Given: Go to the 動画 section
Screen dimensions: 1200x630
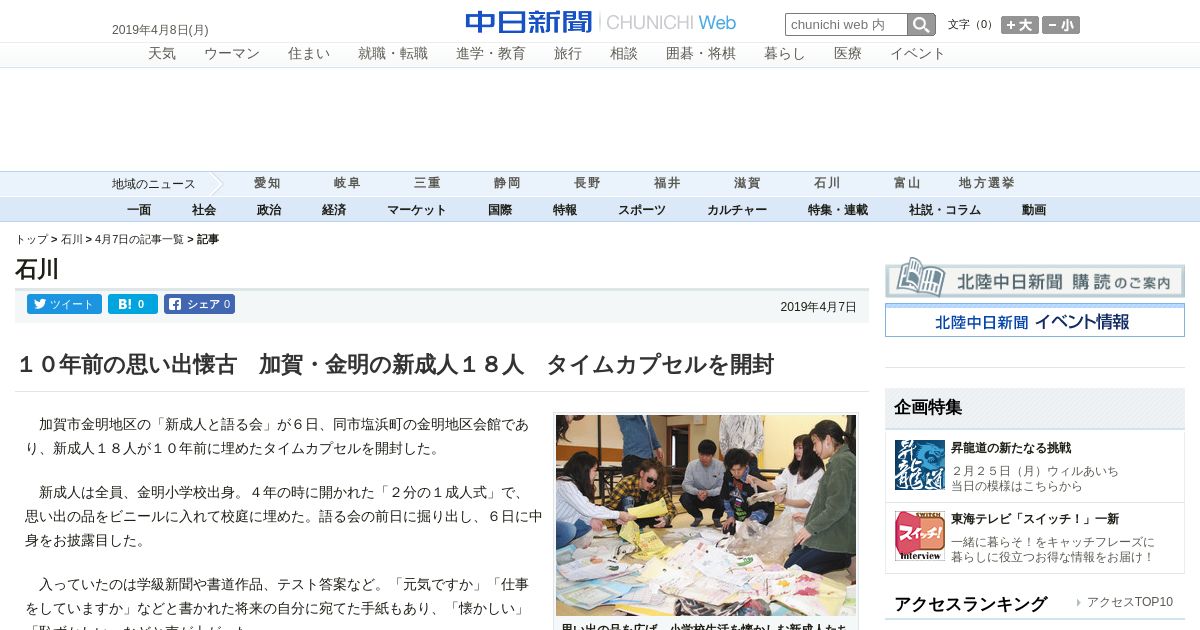Looking at the screenshot, I should [1034, 210].
